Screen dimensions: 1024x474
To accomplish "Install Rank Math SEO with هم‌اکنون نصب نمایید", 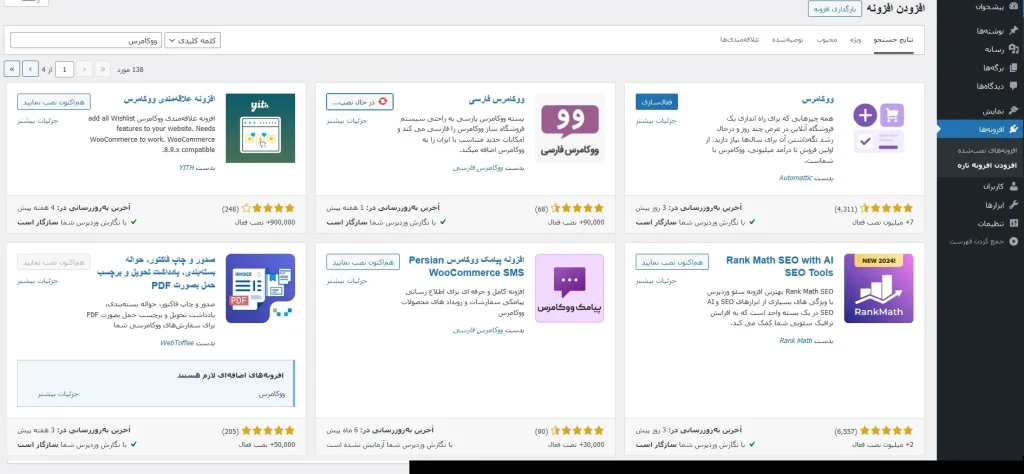I will coord(668,261).
